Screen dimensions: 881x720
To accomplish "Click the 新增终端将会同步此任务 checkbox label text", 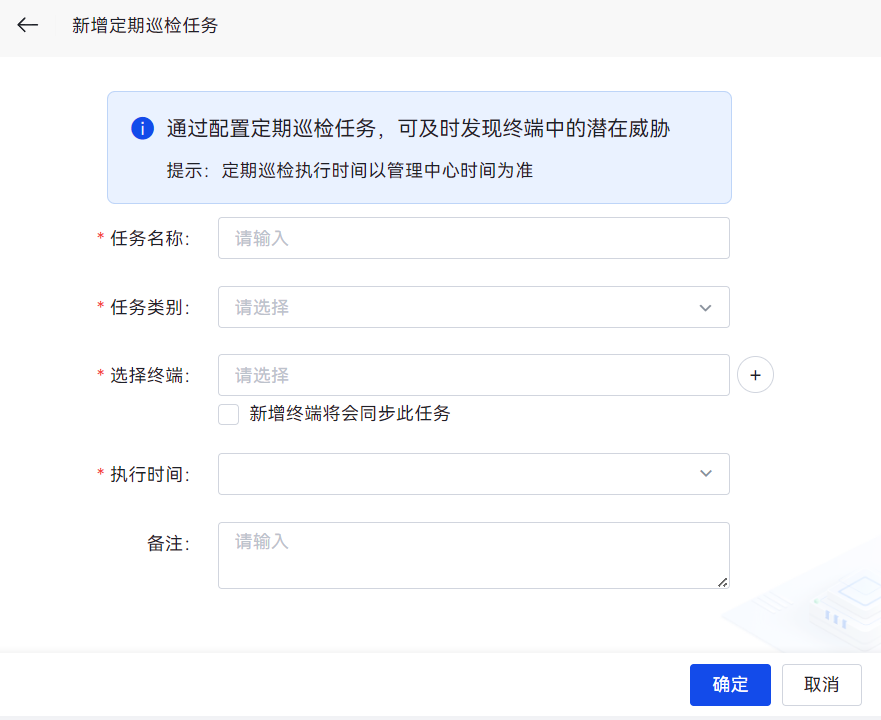I will point(350,414).
